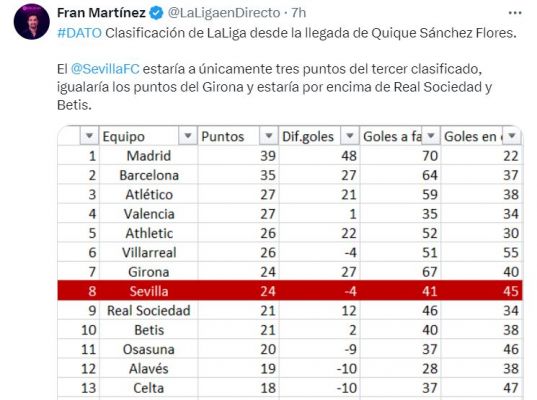Open the rank number column filter dropdown

[89, 136]
